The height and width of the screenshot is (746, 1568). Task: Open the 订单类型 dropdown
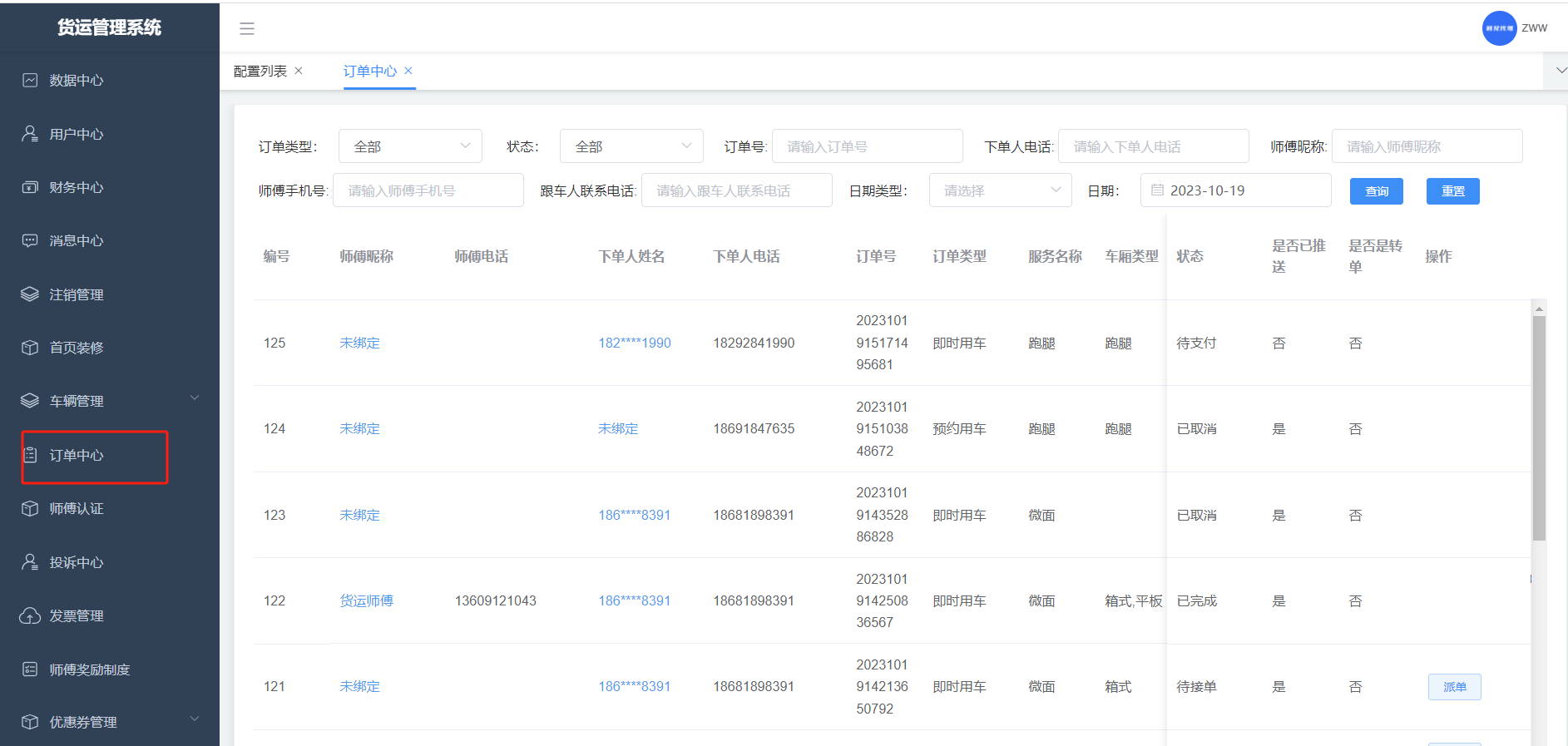point(410,146)
